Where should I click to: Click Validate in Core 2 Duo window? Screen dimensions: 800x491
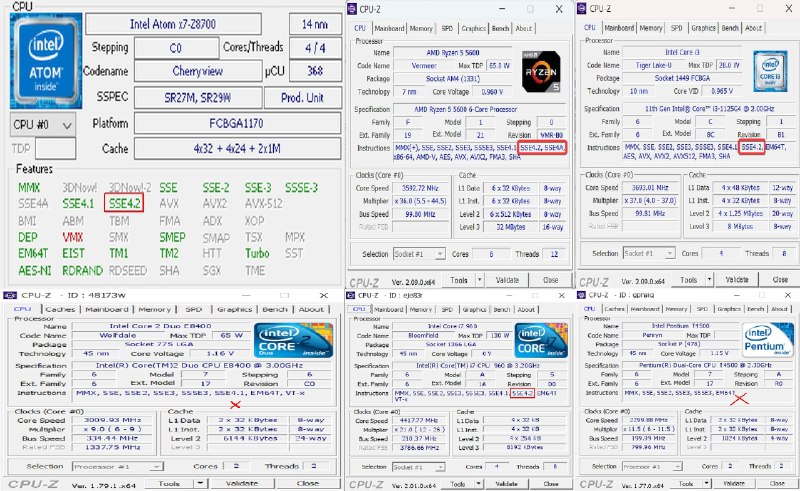(x=242, y=483)
